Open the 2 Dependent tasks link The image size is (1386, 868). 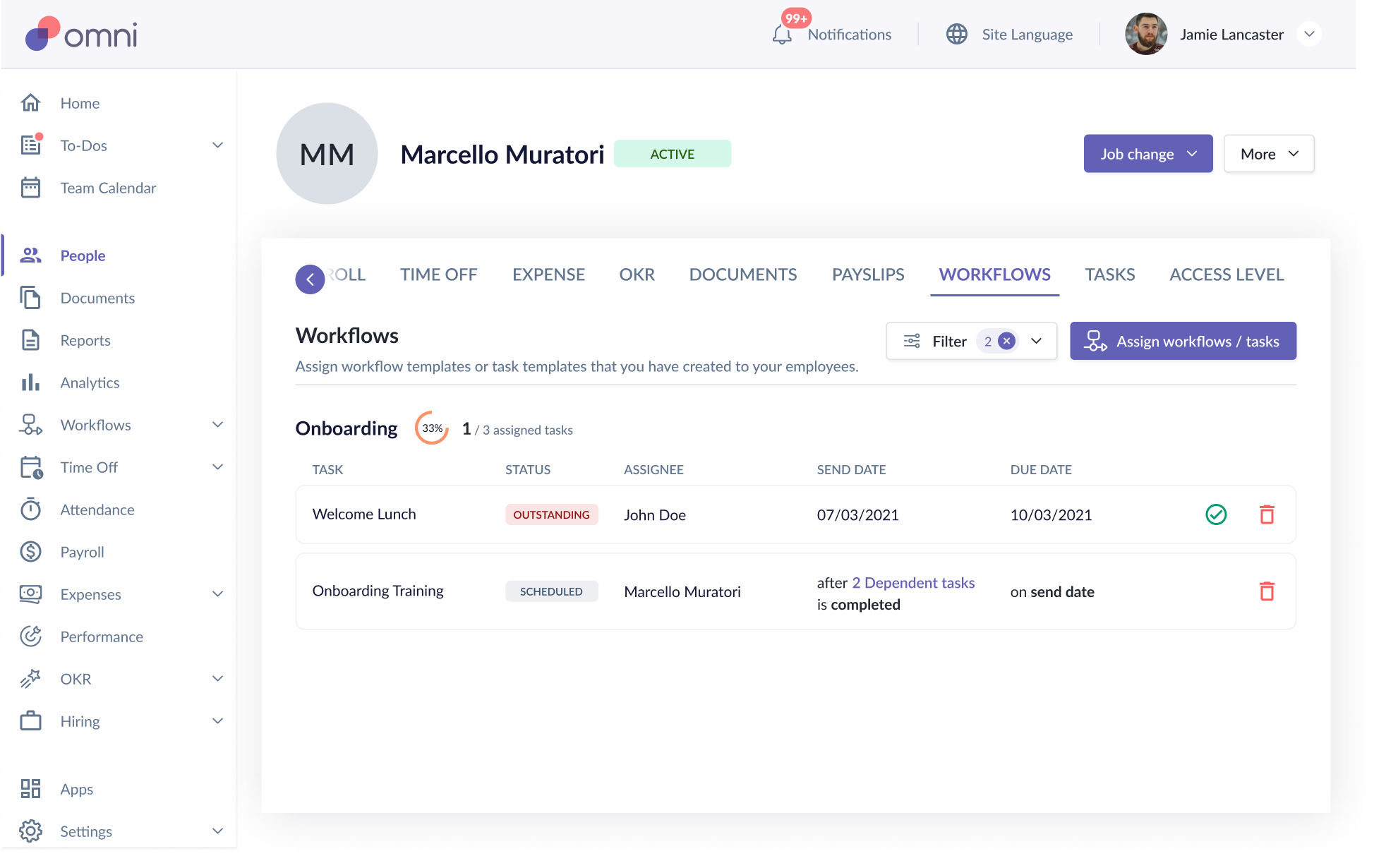point(913,583)
